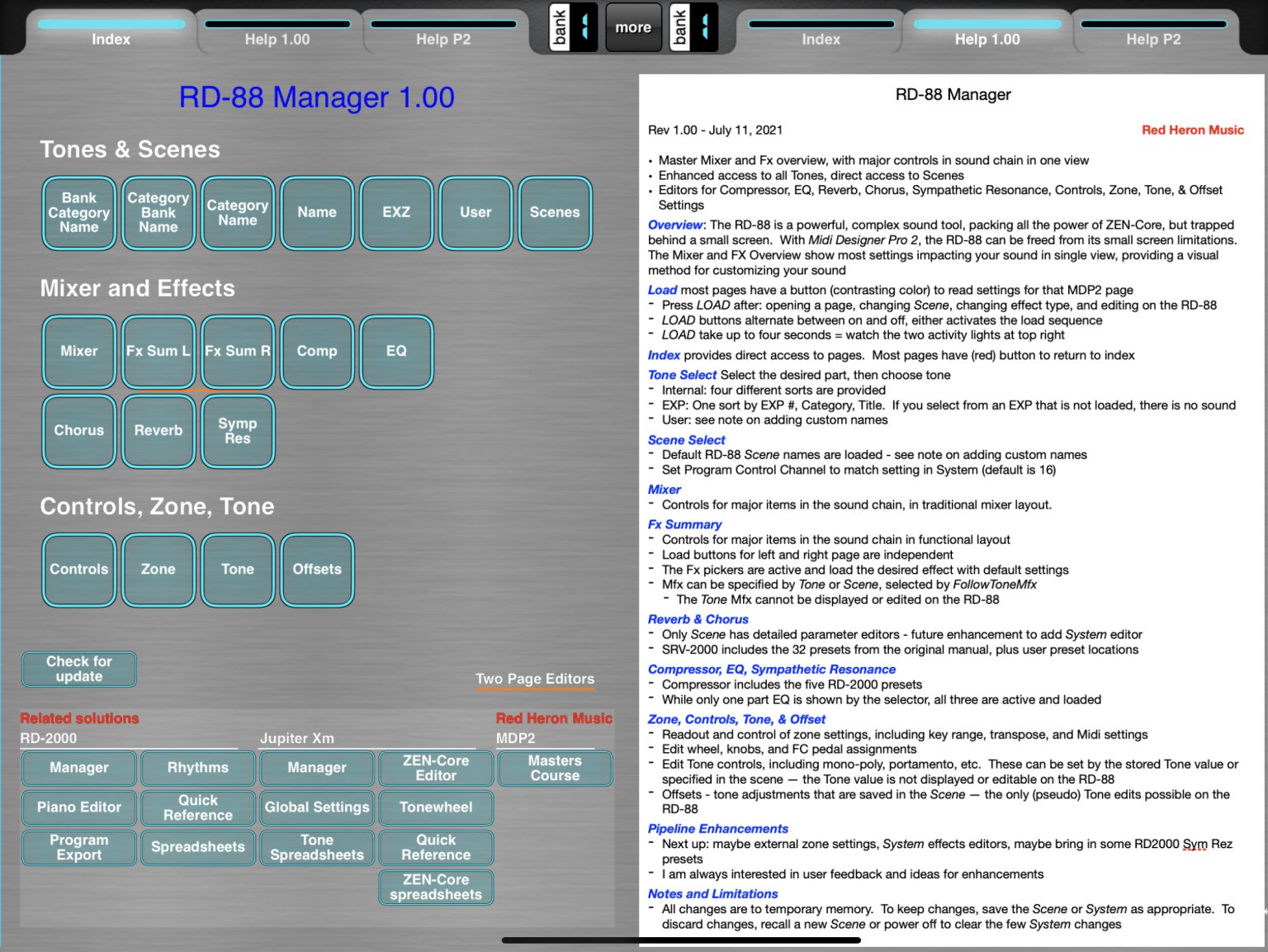Open the EXZ tones page
Viewport: 1268px width, 952px height.
click(x=396, y=213)
